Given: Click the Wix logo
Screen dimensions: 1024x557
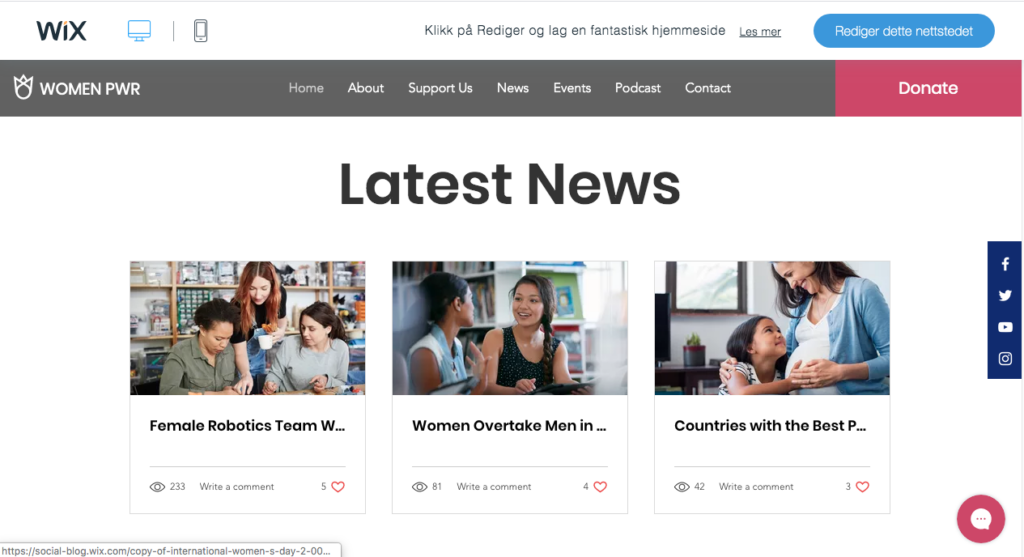Looking at the screenshot, I should 61,31.
